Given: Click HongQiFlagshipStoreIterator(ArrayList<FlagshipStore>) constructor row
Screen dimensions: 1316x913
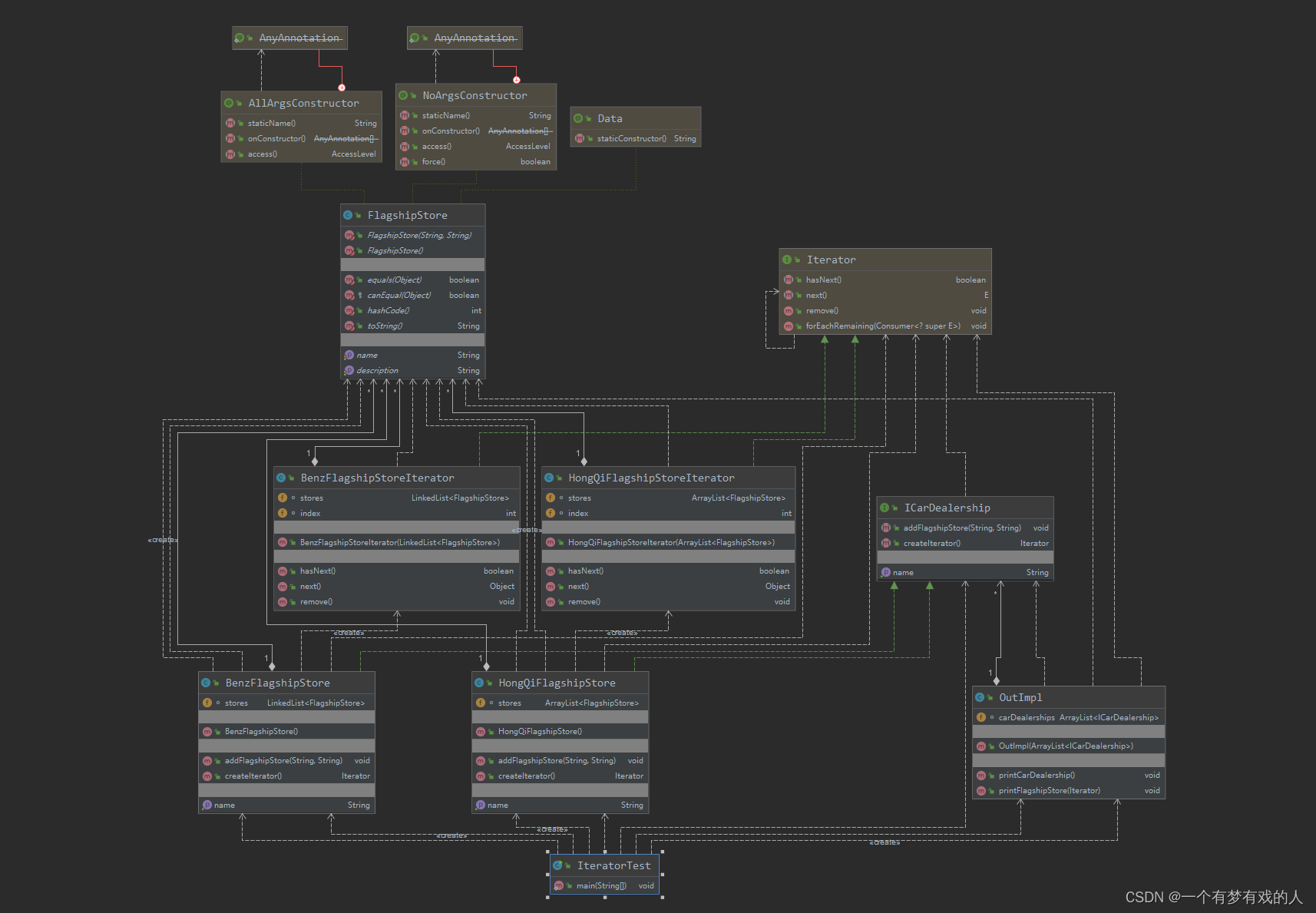Looking at the screenshot, I should 667,543.
